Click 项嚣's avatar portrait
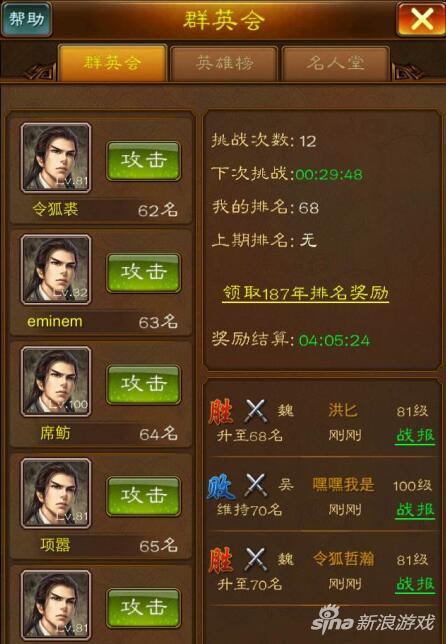 click(56, 493)
